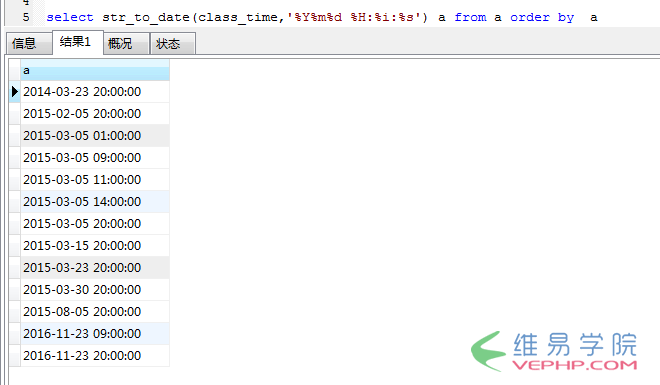Select the row 2015-02-05 20:00:00
The width and height of the screenshot is (660, 385).
click(95, 114)
